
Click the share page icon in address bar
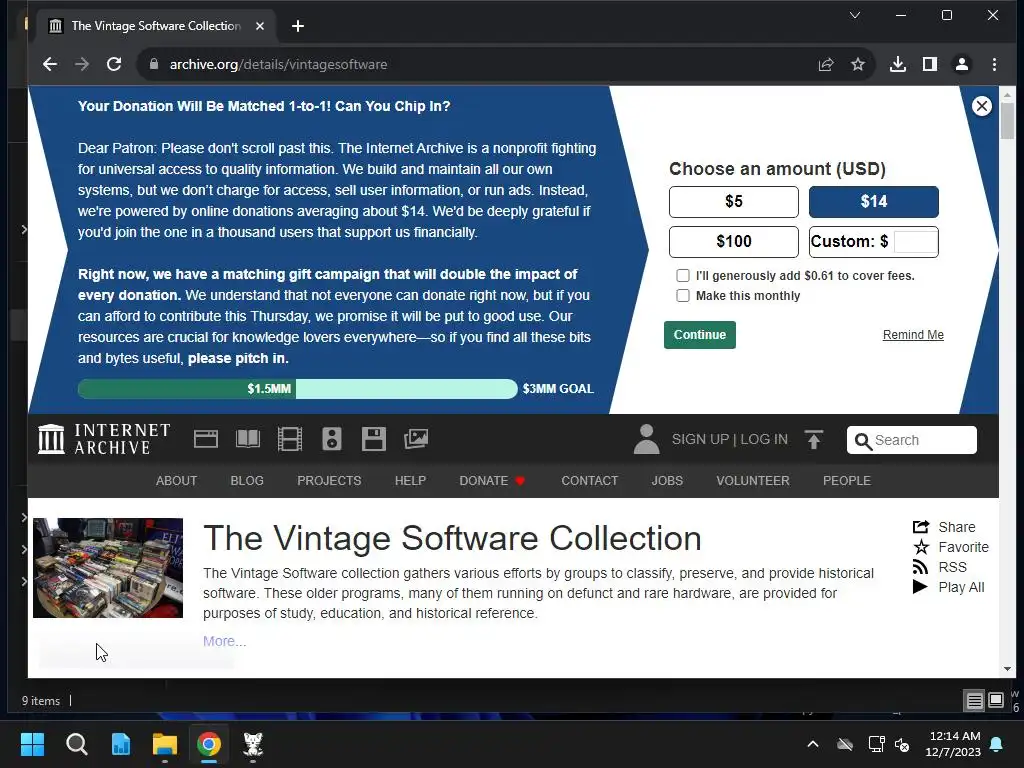click(826, 64)
